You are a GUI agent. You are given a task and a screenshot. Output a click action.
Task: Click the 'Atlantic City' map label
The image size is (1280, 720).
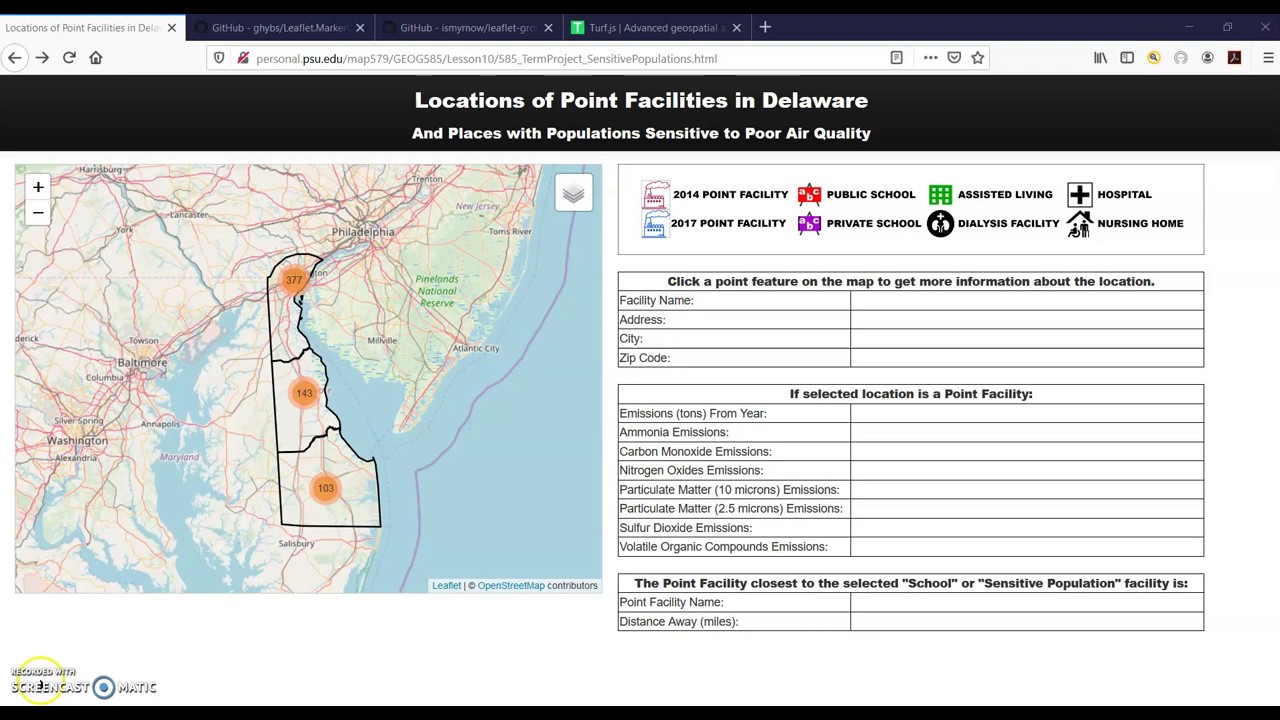[476, 348]
